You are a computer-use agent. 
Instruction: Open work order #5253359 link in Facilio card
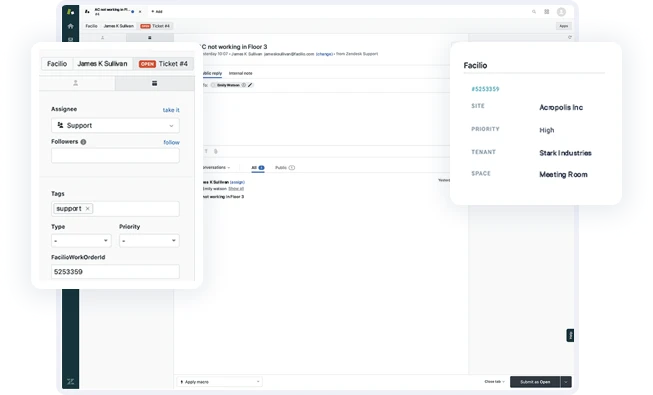[x=485, y=89]
